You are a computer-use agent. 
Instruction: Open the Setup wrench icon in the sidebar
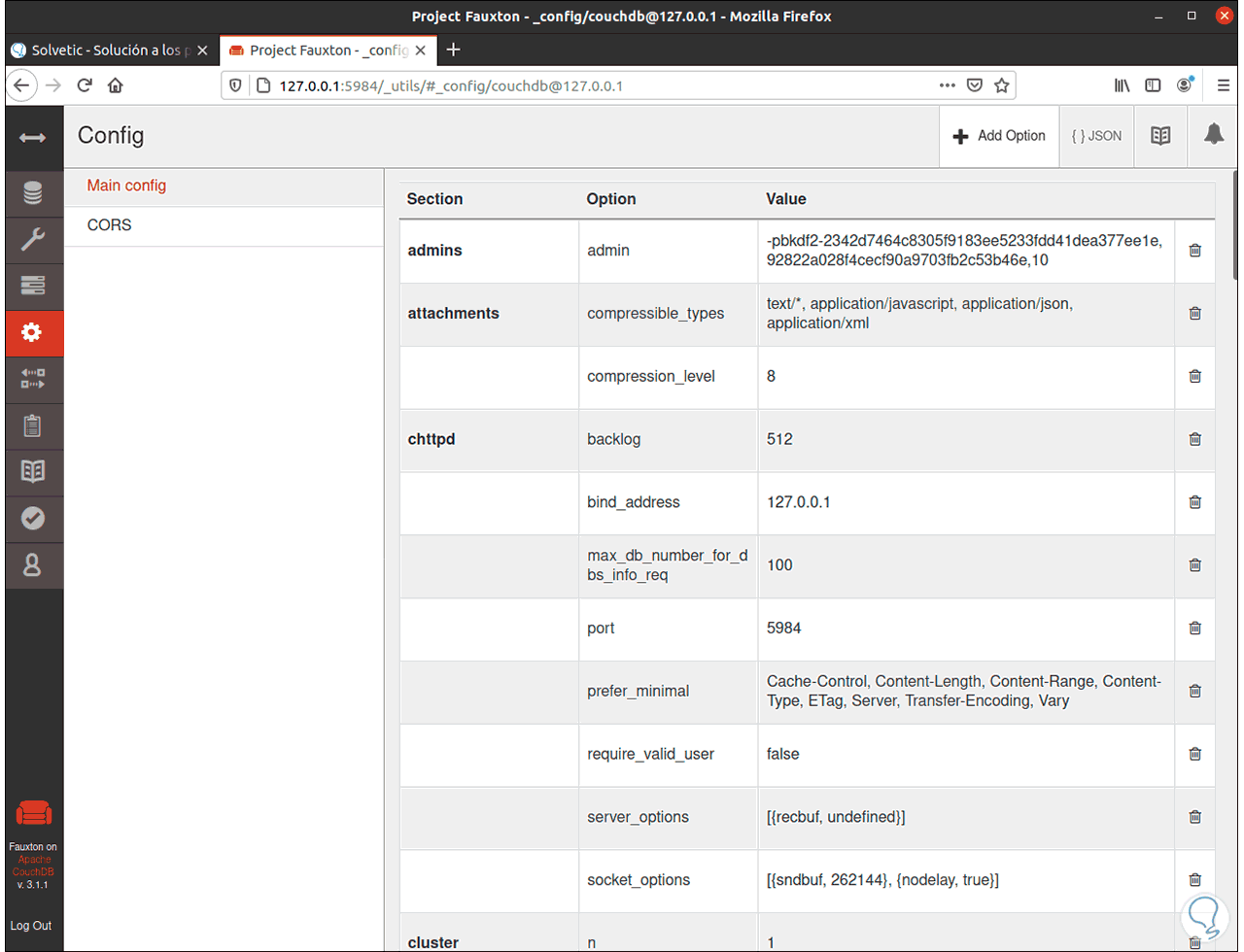(33, 239)
